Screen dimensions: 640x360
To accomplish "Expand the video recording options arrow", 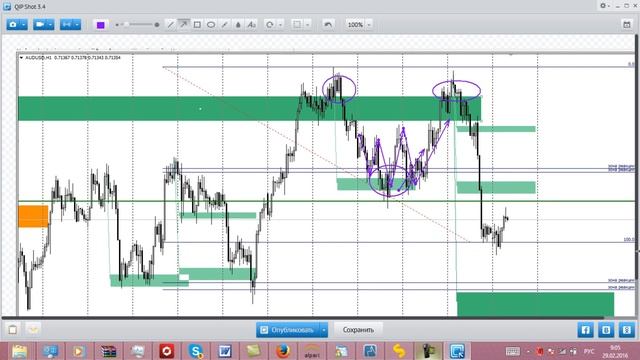I will coord(51,25).
